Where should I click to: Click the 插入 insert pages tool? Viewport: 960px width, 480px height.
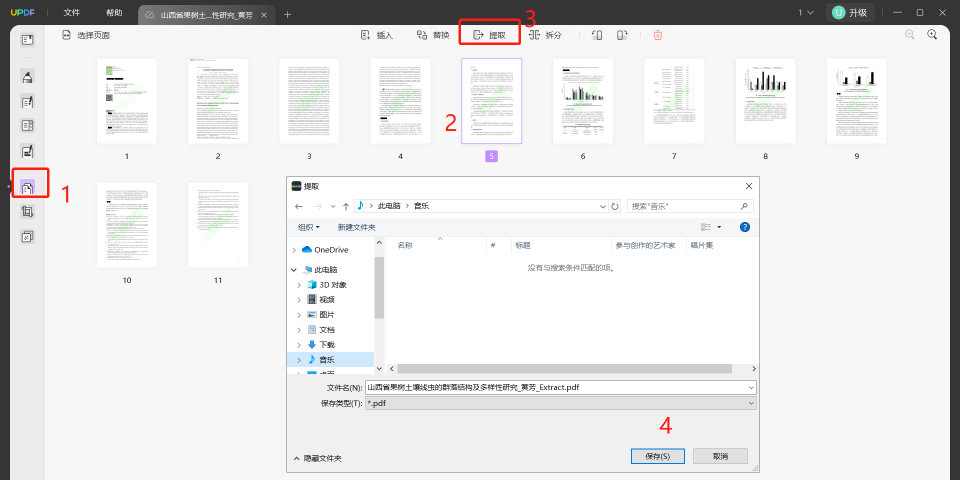(x=377, y=35)
